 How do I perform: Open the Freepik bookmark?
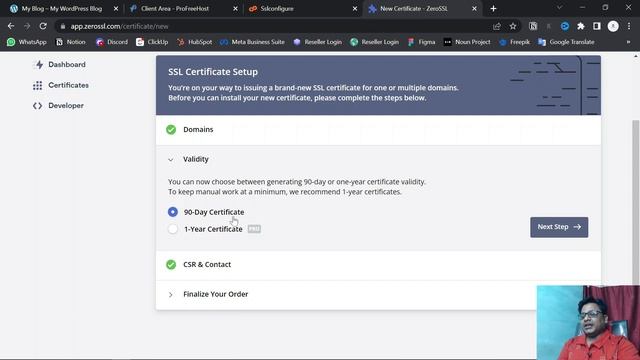514,42
